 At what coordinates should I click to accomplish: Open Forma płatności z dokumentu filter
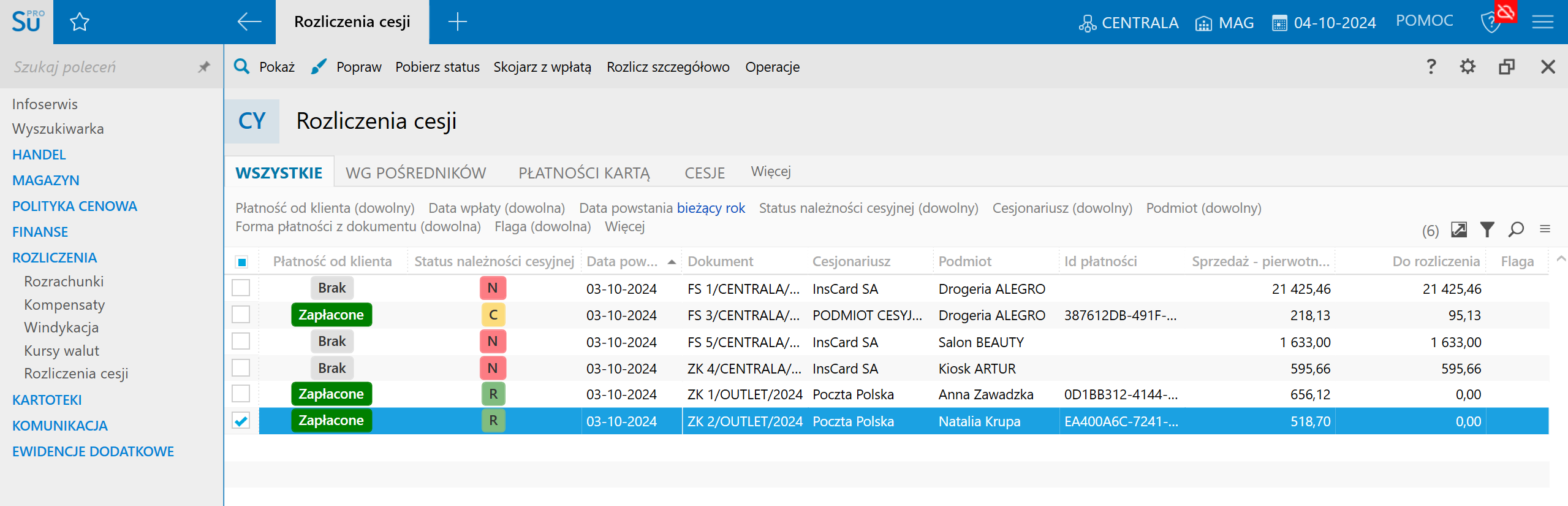[358, 227]
